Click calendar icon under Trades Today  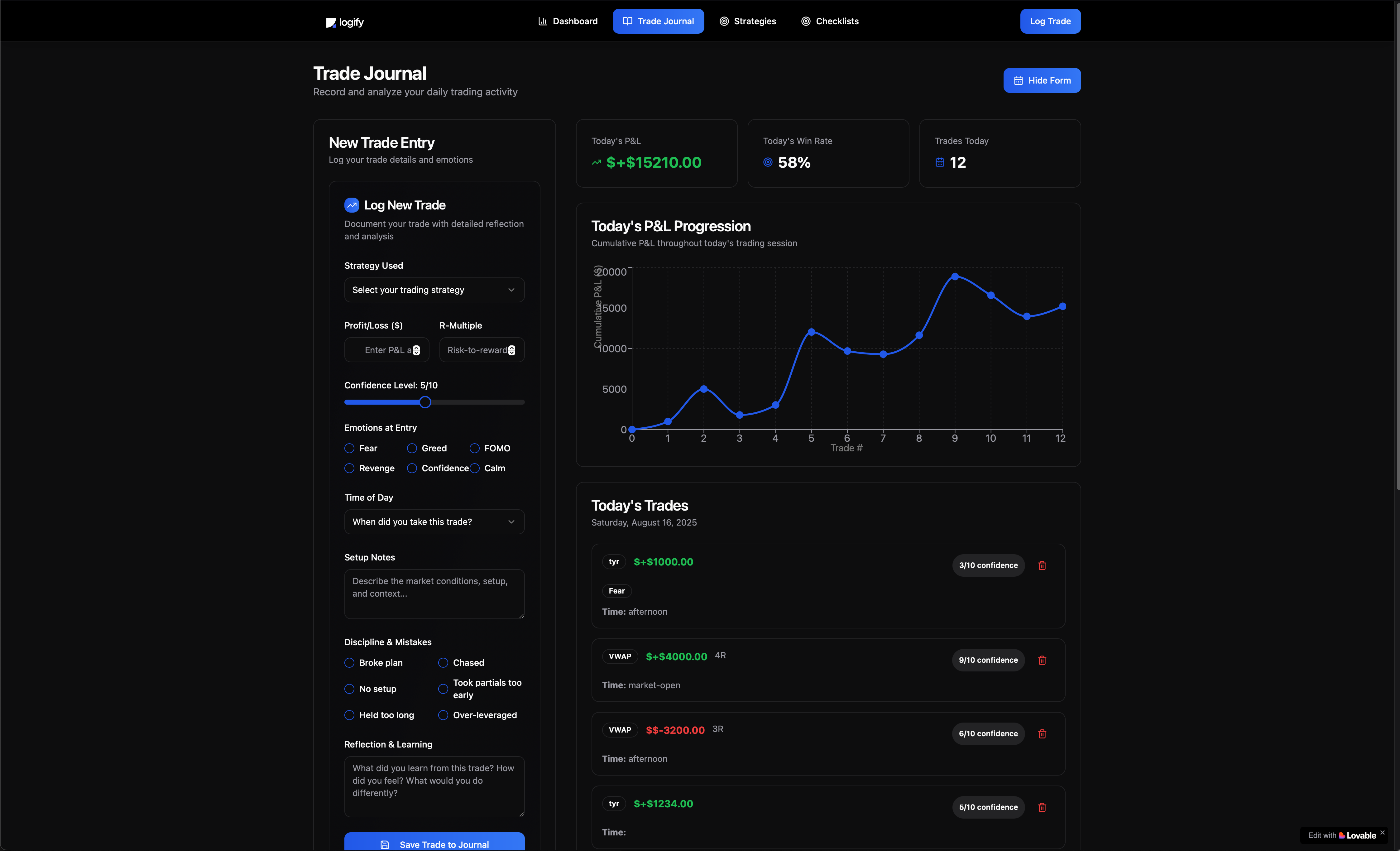[939, 163]
